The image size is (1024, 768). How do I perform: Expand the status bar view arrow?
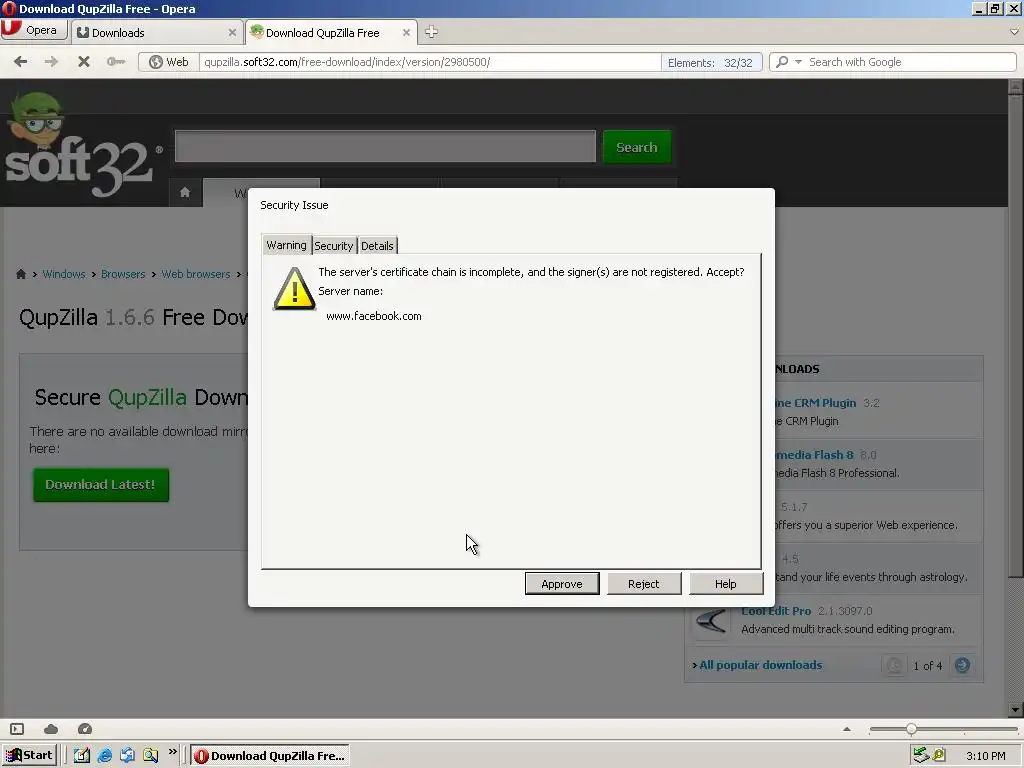[x=847, y=729]
